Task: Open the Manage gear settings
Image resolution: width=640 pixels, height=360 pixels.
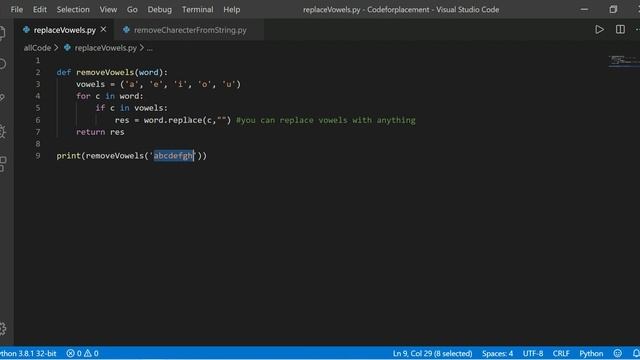Action: 3,329
